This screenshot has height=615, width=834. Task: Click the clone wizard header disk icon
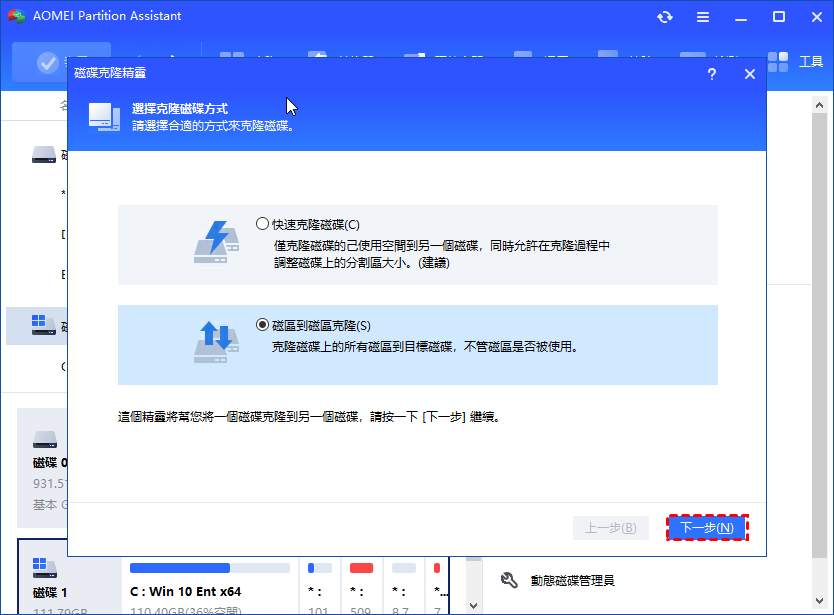point(104,117)
